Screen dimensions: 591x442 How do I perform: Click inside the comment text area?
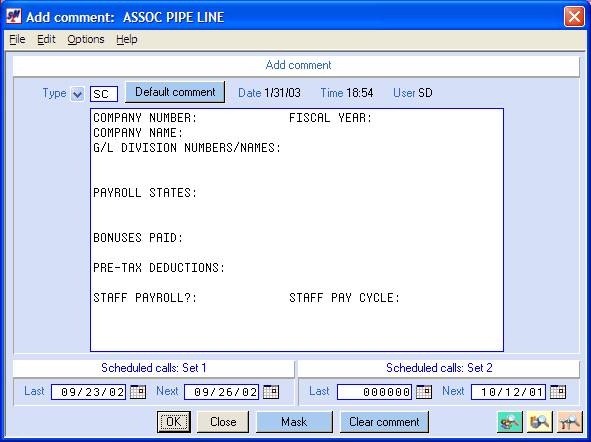297,230
